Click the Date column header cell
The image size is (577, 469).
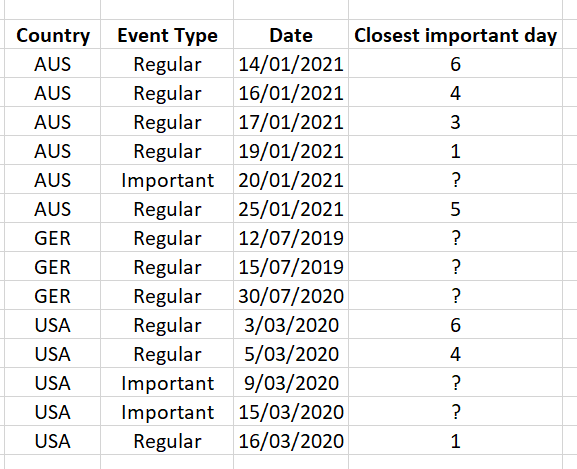[x=291, y=35]
